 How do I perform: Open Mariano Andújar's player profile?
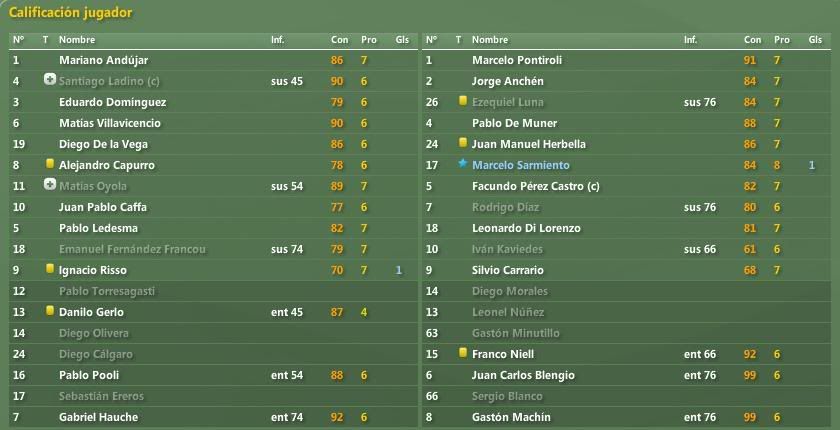[x=103, y=61]
